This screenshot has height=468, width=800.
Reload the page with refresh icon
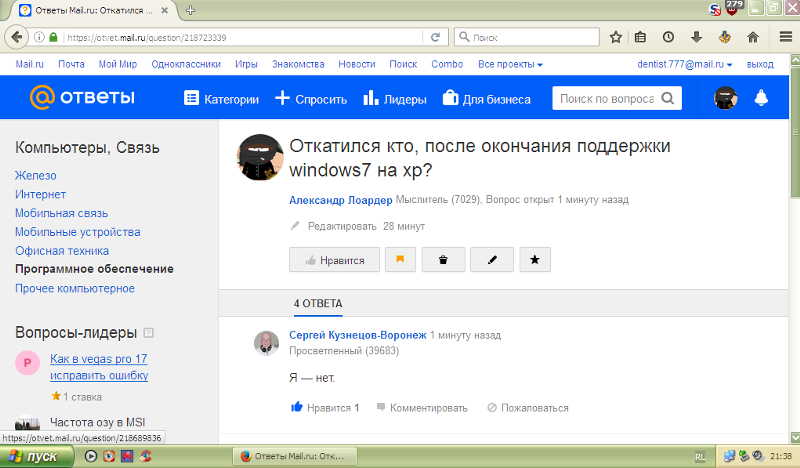[435, 37]
